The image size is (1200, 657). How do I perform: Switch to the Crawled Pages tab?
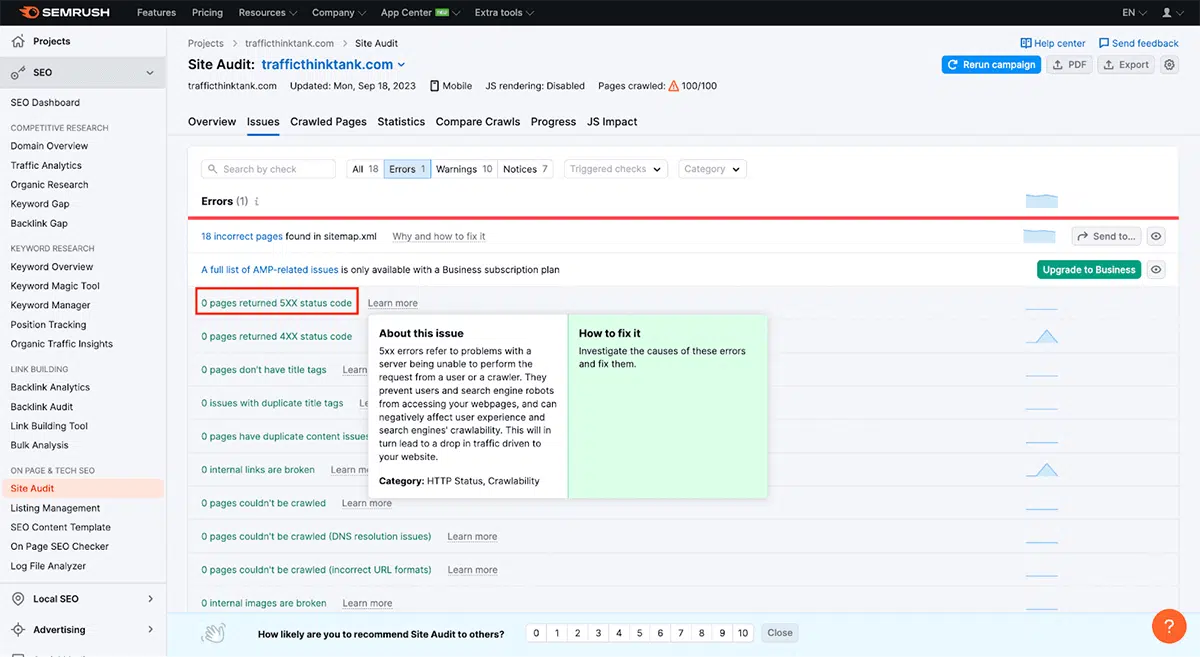click(328, 122)
